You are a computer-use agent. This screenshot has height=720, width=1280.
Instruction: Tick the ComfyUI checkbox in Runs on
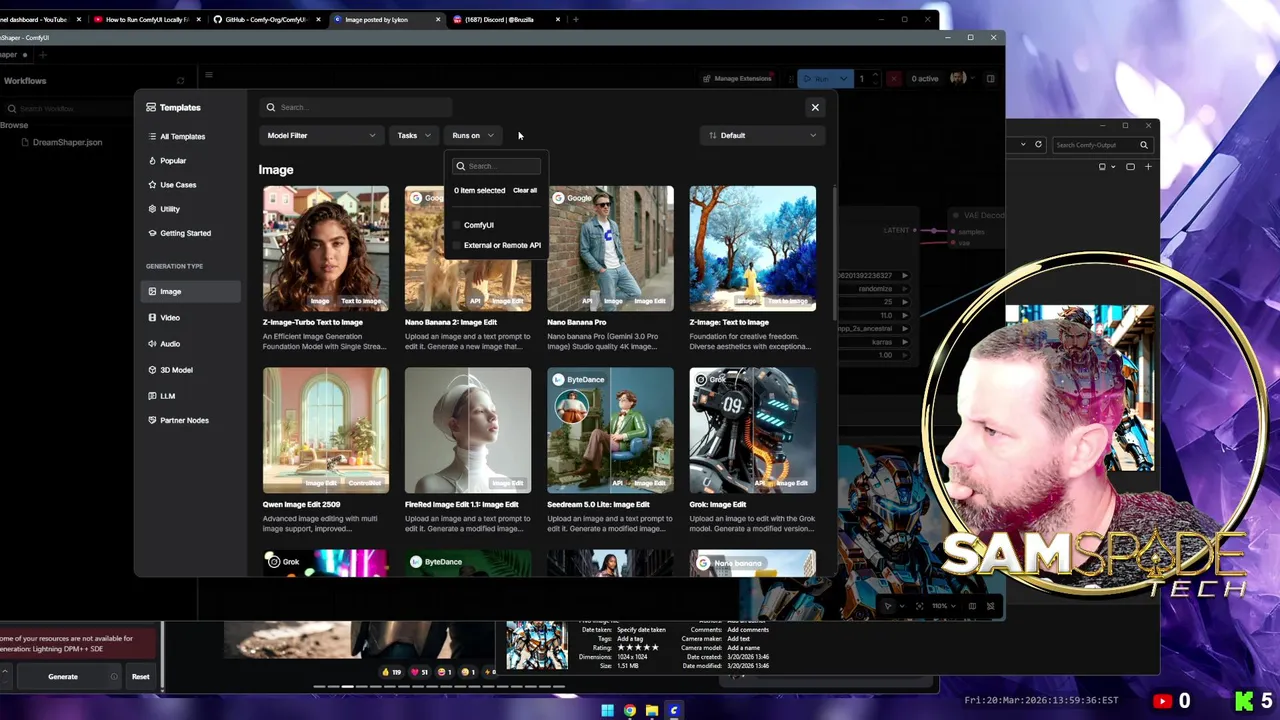click(x=458, y=225)
